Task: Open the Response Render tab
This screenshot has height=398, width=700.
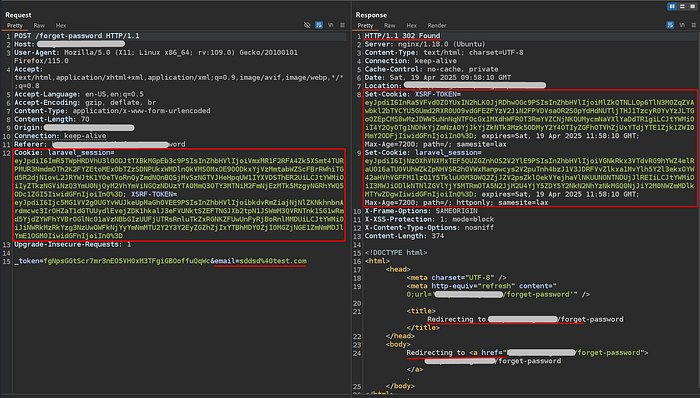Action: (437, 25)
